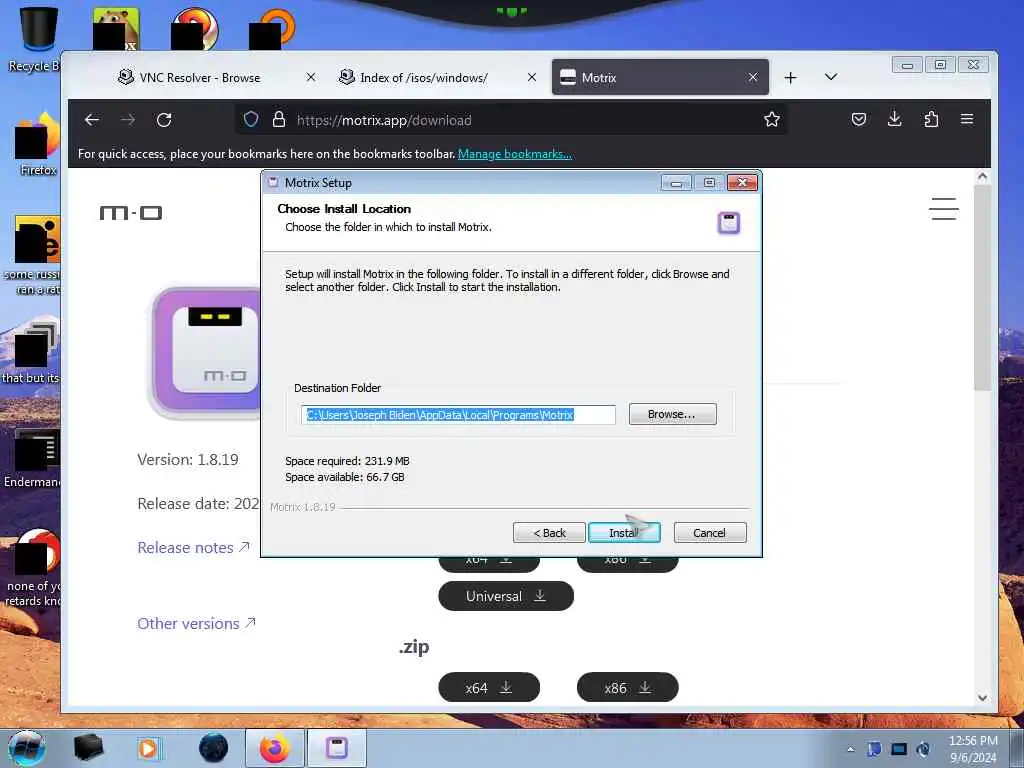The width and height of the screenshot is (1024, 768).
Task: Open the Windows Start button
Action: click(x=27, y=748)
